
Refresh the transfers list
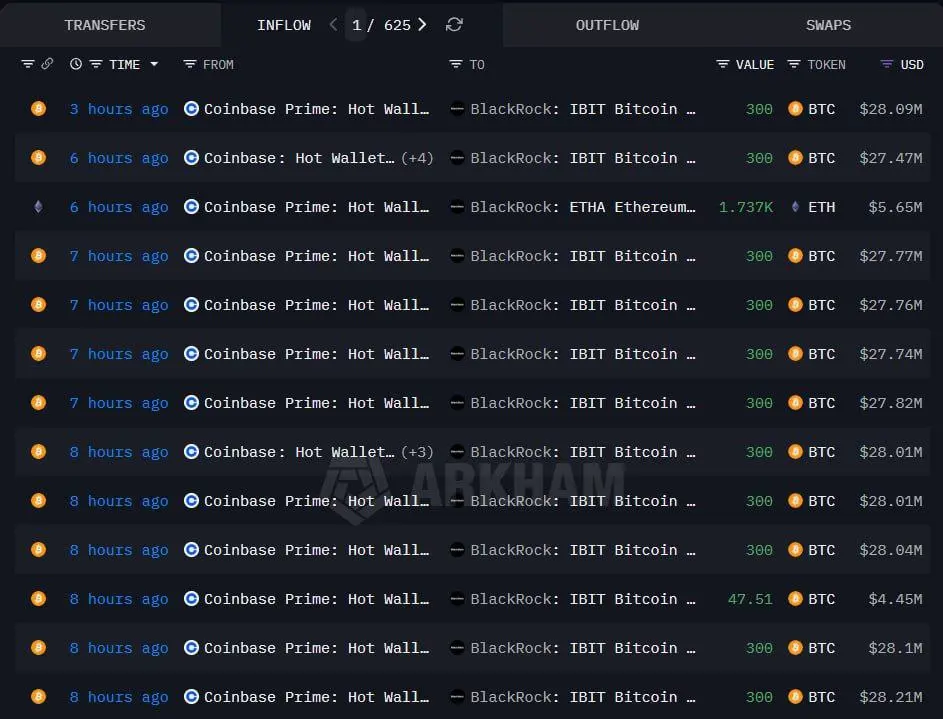point(454,25)
